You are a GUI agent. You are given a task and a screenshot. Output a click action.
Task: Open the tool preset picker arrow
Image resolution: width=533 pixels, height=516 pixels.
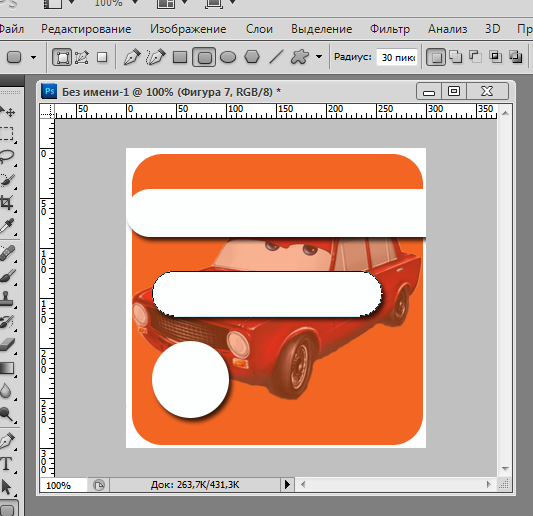pos(33,57)
